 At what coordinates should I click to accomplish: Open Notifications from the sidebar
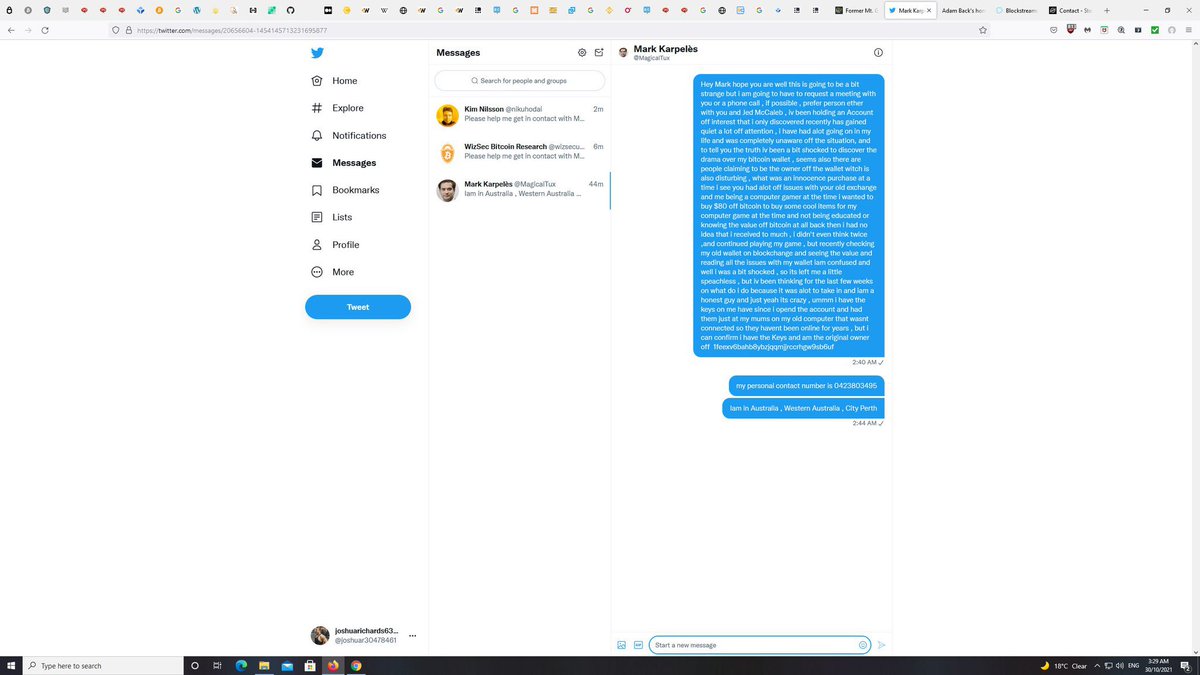pos(348,135)
